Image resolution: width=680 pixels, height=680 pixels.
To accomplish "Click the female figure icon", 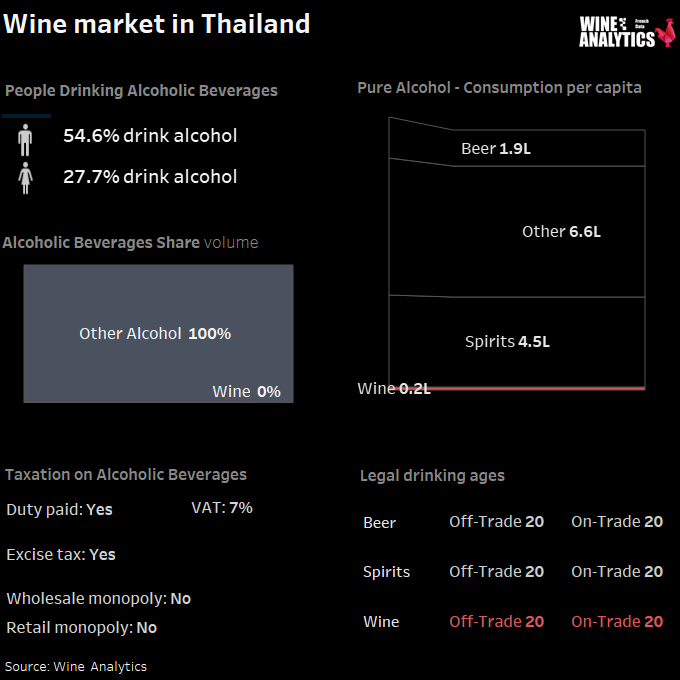I will click(x=25, y=178).
